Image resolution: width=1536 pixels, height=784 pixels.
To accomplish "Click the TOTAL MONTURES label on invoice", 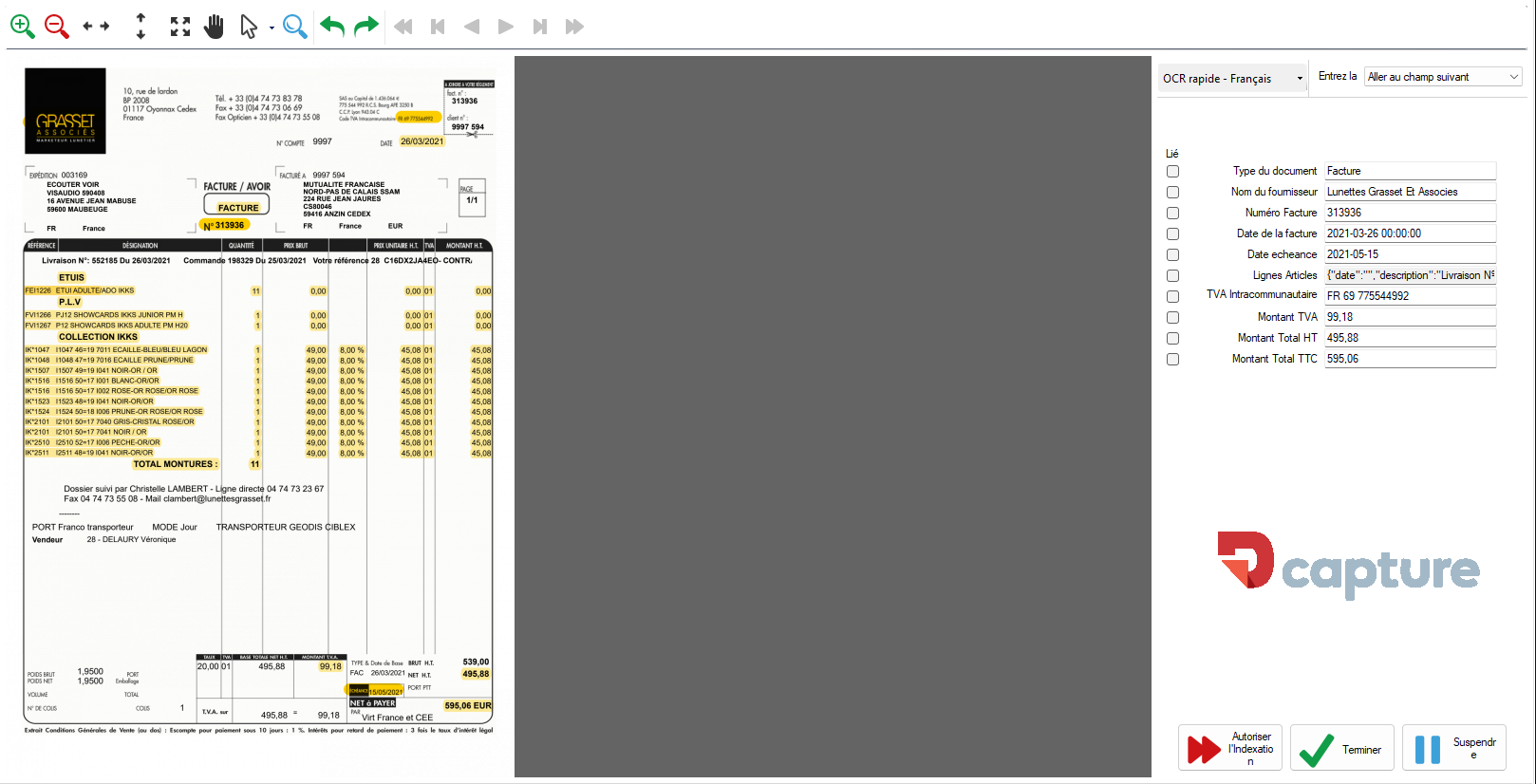I will (x=175, y=464).
